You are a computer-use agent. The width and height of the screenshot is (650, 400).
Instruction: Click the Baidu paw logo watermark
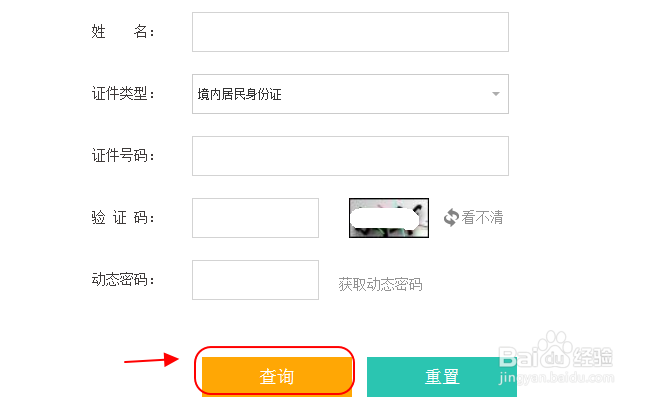[x=555, y=350]
